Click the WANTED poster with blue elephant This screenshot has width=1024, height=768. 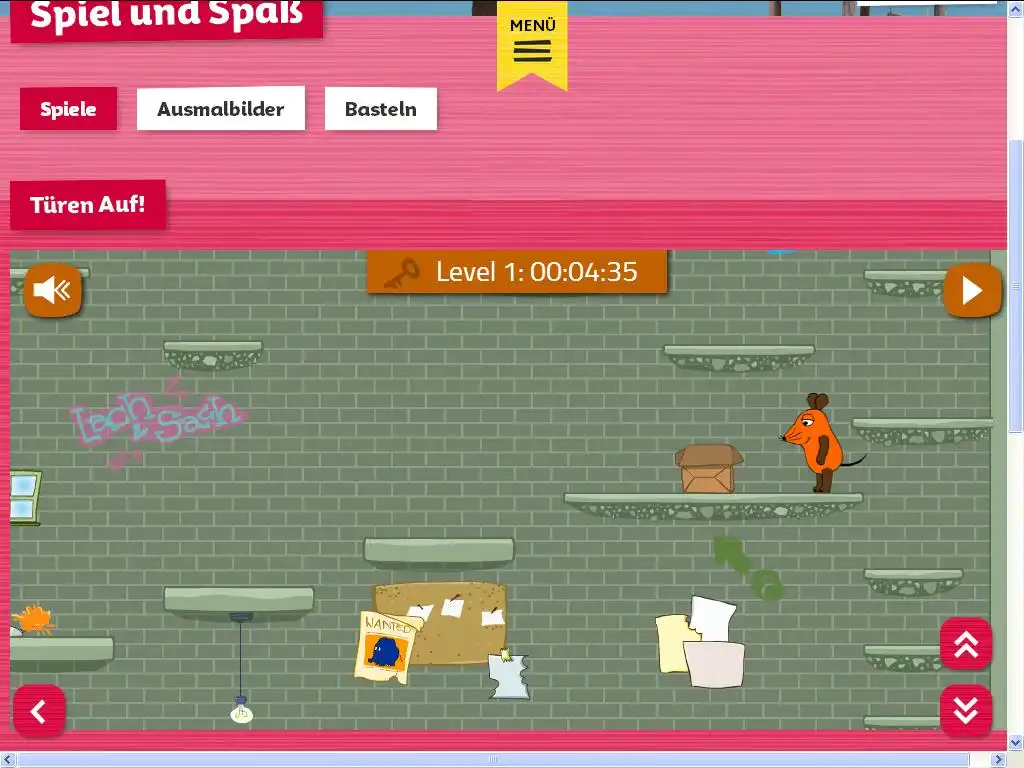click(387, 647)
